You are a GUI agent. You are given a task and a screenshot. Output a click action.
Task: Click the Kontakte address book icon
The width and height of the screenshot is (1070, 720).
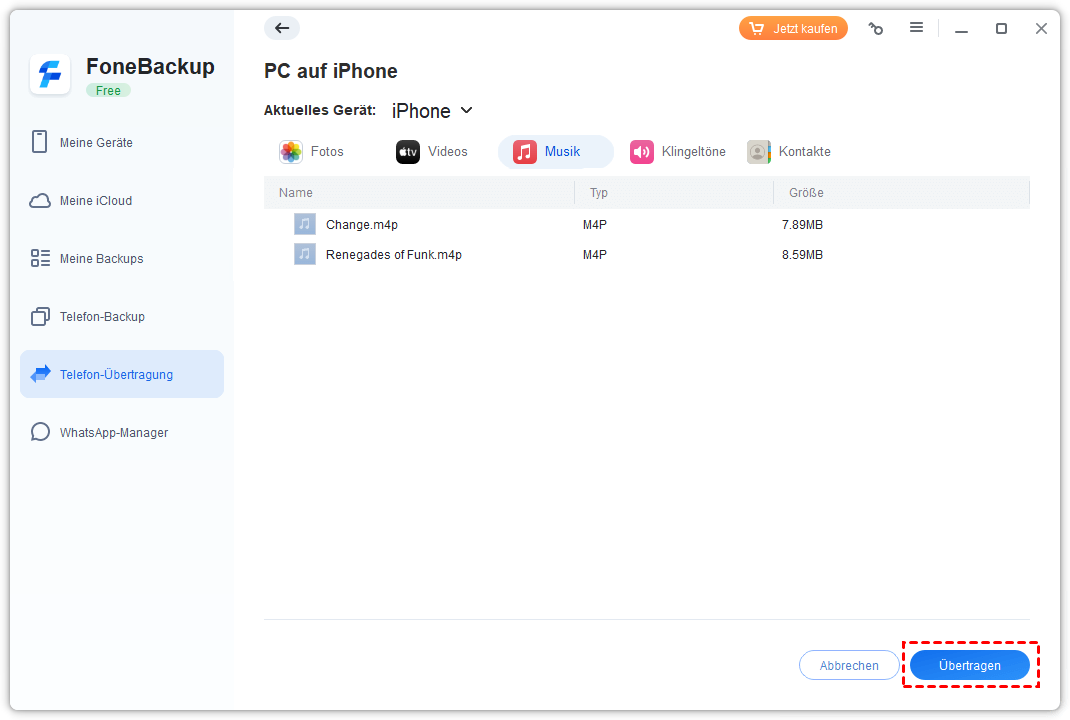[759, 152]
